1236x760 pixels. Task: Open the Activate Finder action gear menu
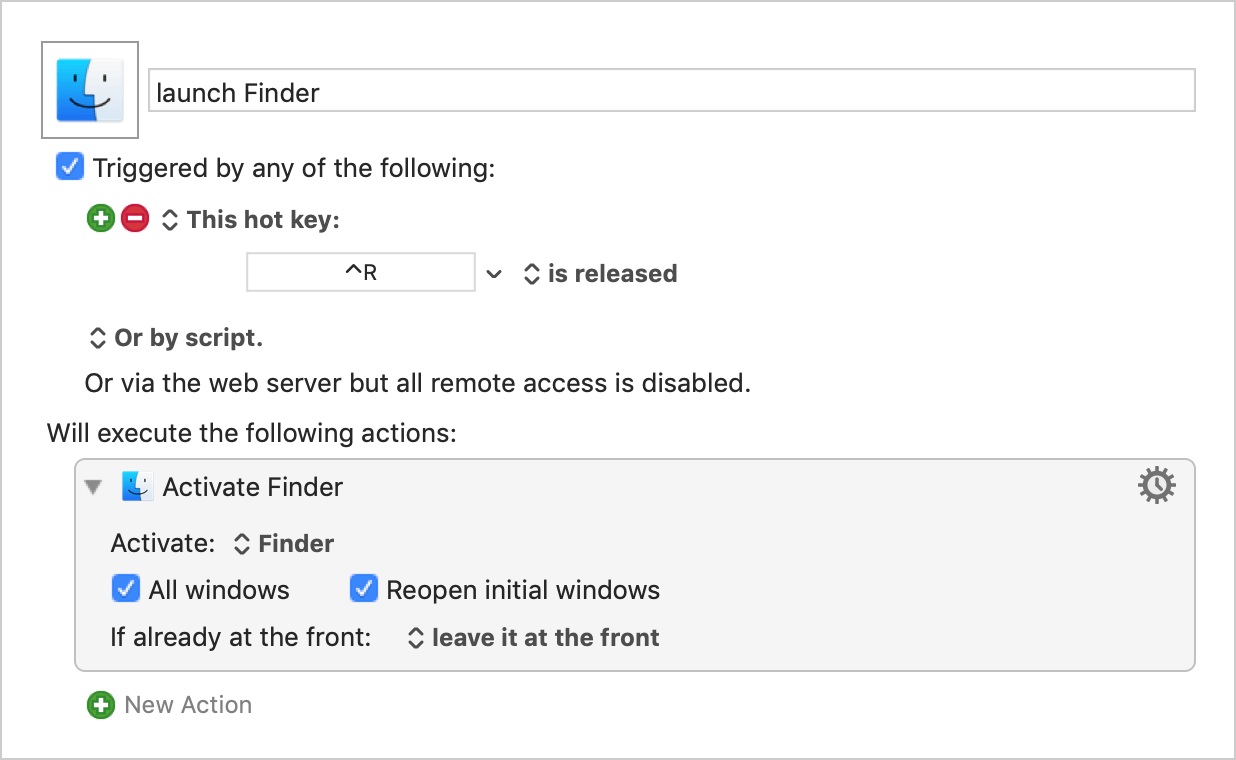click(x=1157, y=486)
